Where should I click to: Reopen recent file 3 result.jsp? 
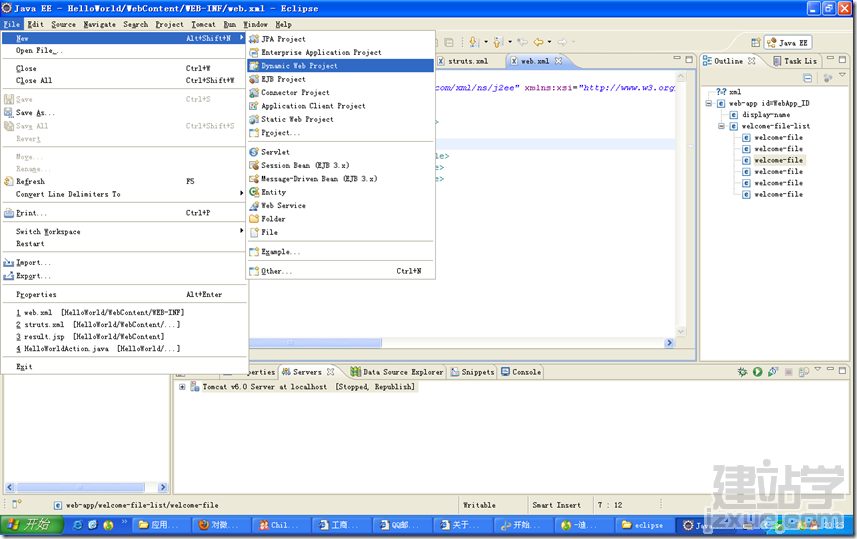[124, 337]
